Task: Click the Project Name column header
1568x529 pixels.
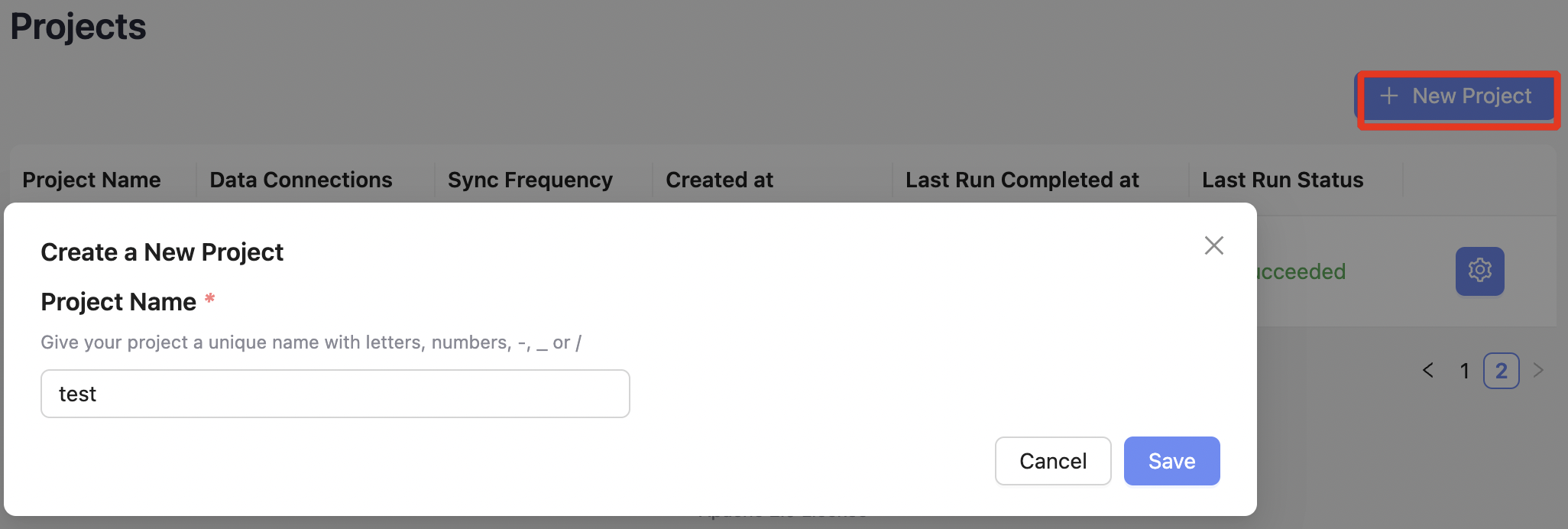Action: coord(92,180)
